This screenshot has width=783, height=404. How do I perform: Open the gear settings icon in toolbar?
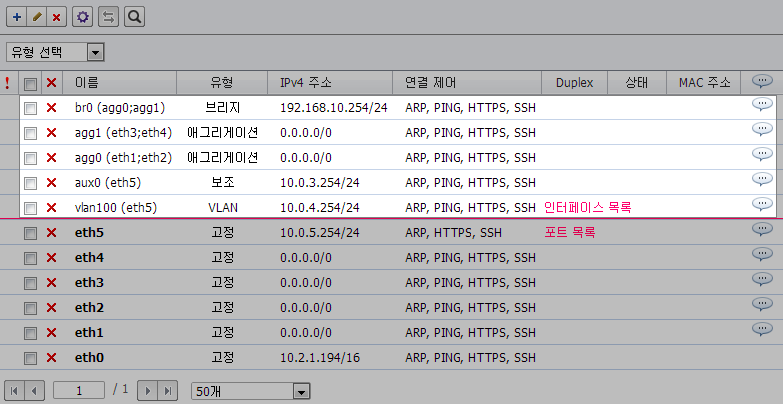pyautogui.click(x=83, y=17)
